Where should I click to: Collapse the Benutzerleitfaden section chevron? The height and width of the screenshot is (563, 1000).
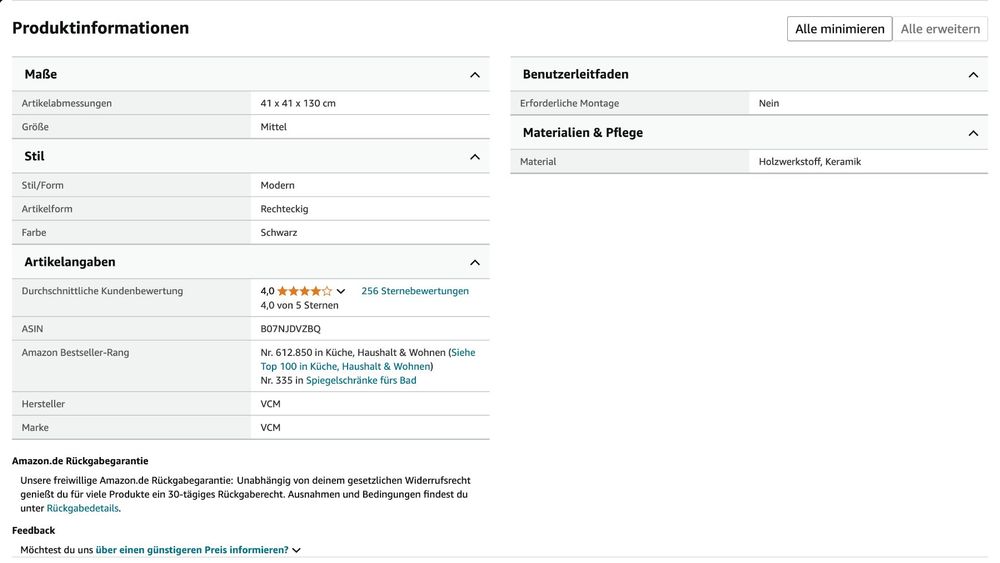973,75
